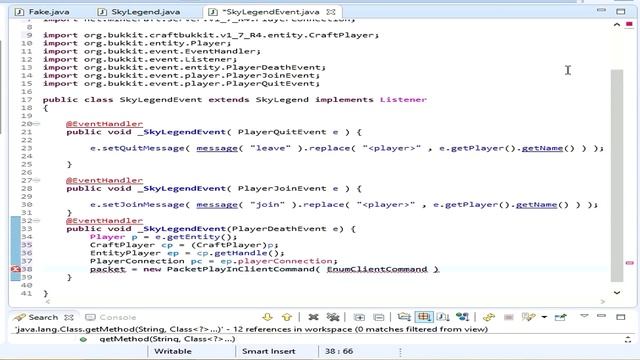The width and height of the screenshot is (640, 360).
Task: Click the editor vertical scrollbar thumb
Action: pos(617,176)
